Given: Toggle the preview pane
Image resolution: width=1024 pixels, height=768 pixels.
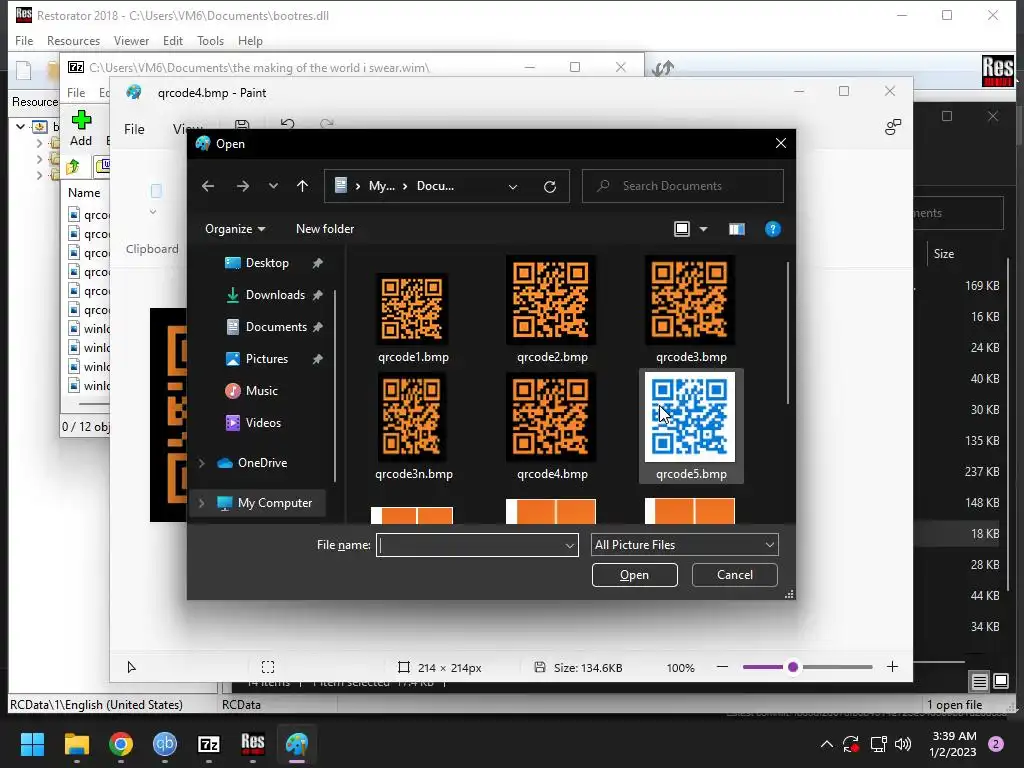Looking at the screenshot, I should point(737,229).
